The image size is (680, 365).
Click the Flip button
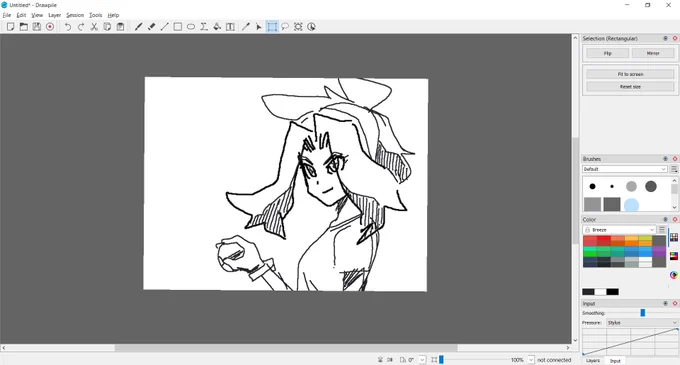608,53
